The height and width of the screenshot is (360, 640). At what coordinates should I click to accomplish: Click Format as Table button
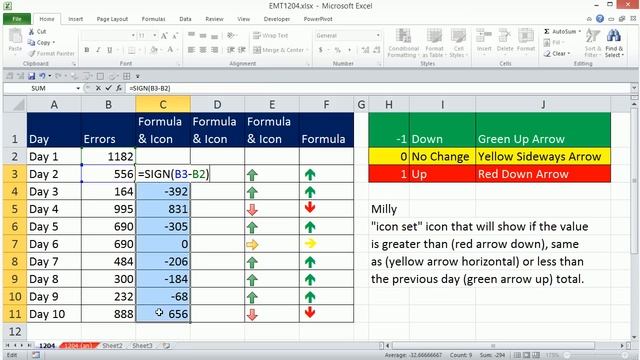coord(434,44)
